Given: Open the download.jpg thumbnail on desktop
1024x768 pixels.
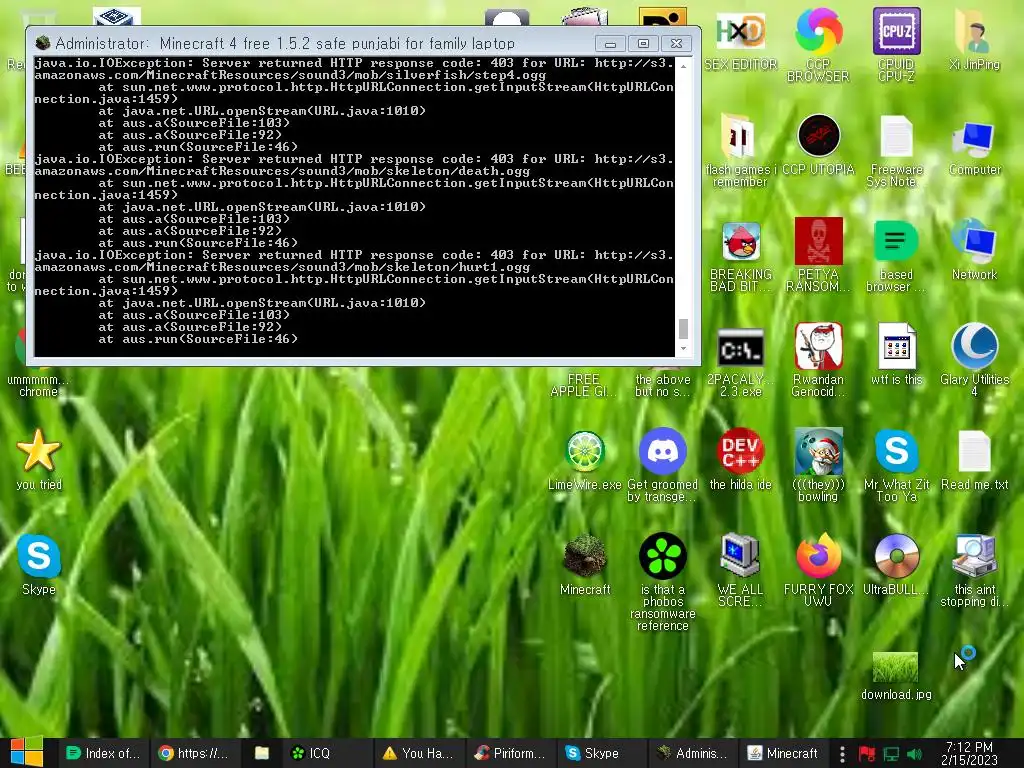Looking at the screenshot, I should (895, 667).
